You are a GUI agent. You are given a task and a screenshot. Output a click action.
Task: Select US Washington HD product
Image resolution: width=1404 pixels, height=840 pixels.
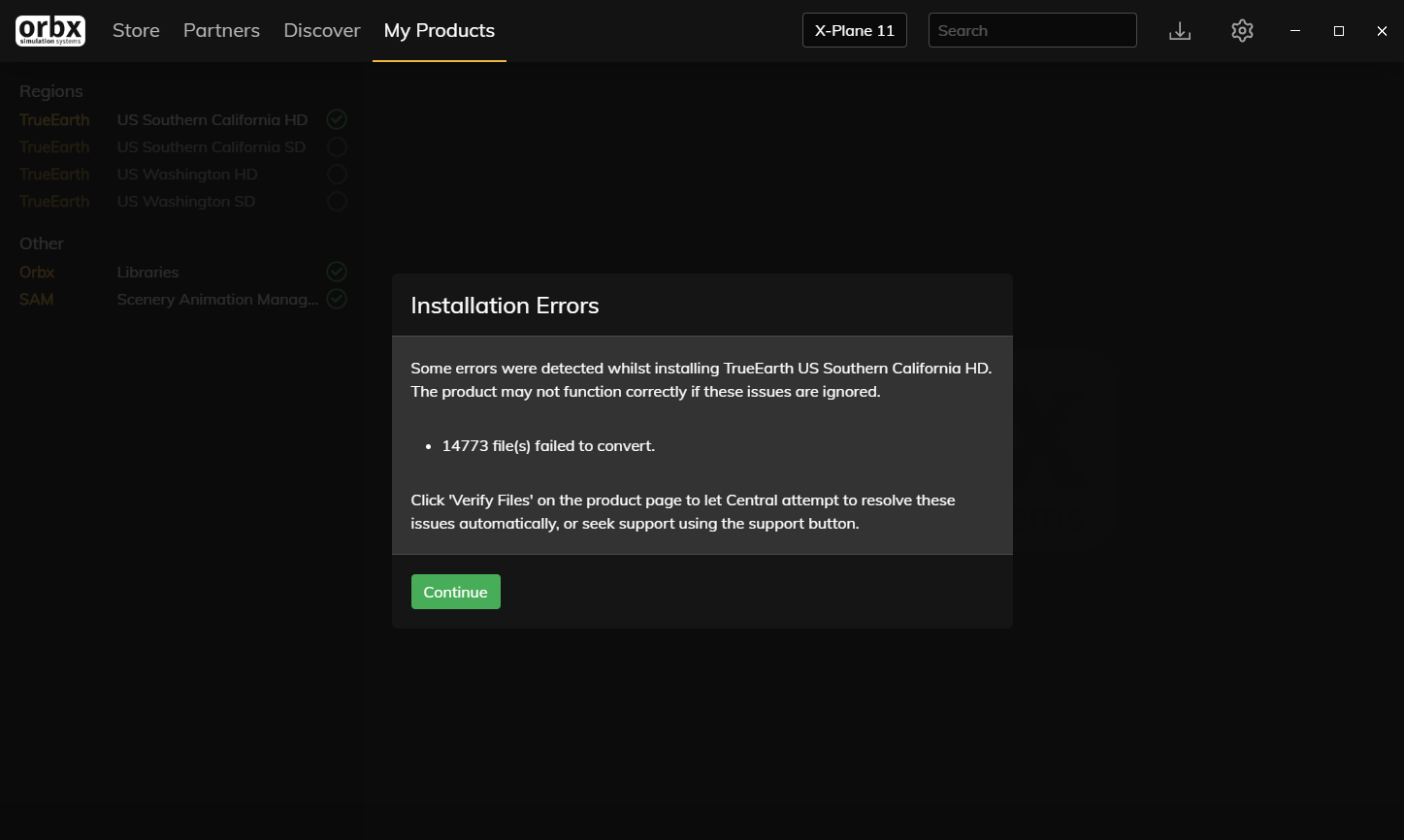coord(183,174)
